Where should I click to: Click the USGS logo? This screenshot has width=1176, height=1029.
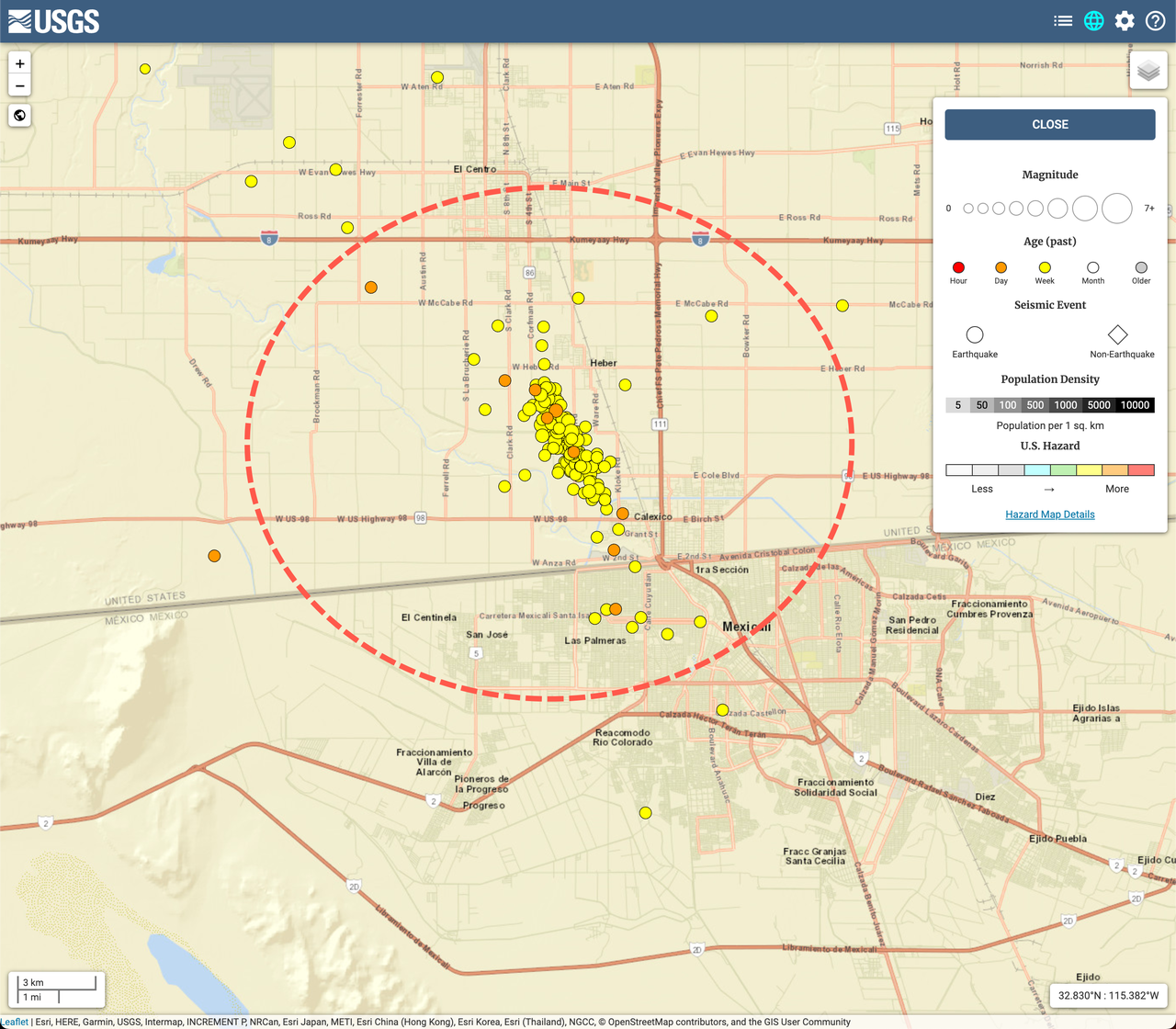pos(54,21)
